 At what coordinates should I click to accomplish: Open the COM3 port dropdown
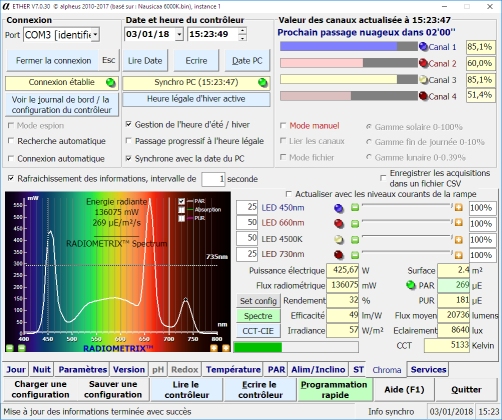95,35
